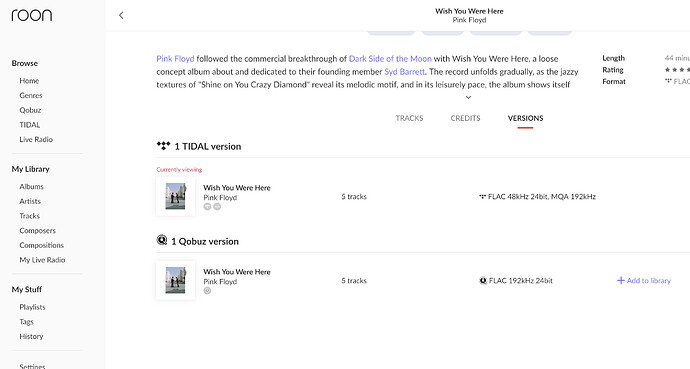This screenshot has height=369, width=690.
Task: Open Qobuz version album cover thumbnail
Action: tap(176, 281)
